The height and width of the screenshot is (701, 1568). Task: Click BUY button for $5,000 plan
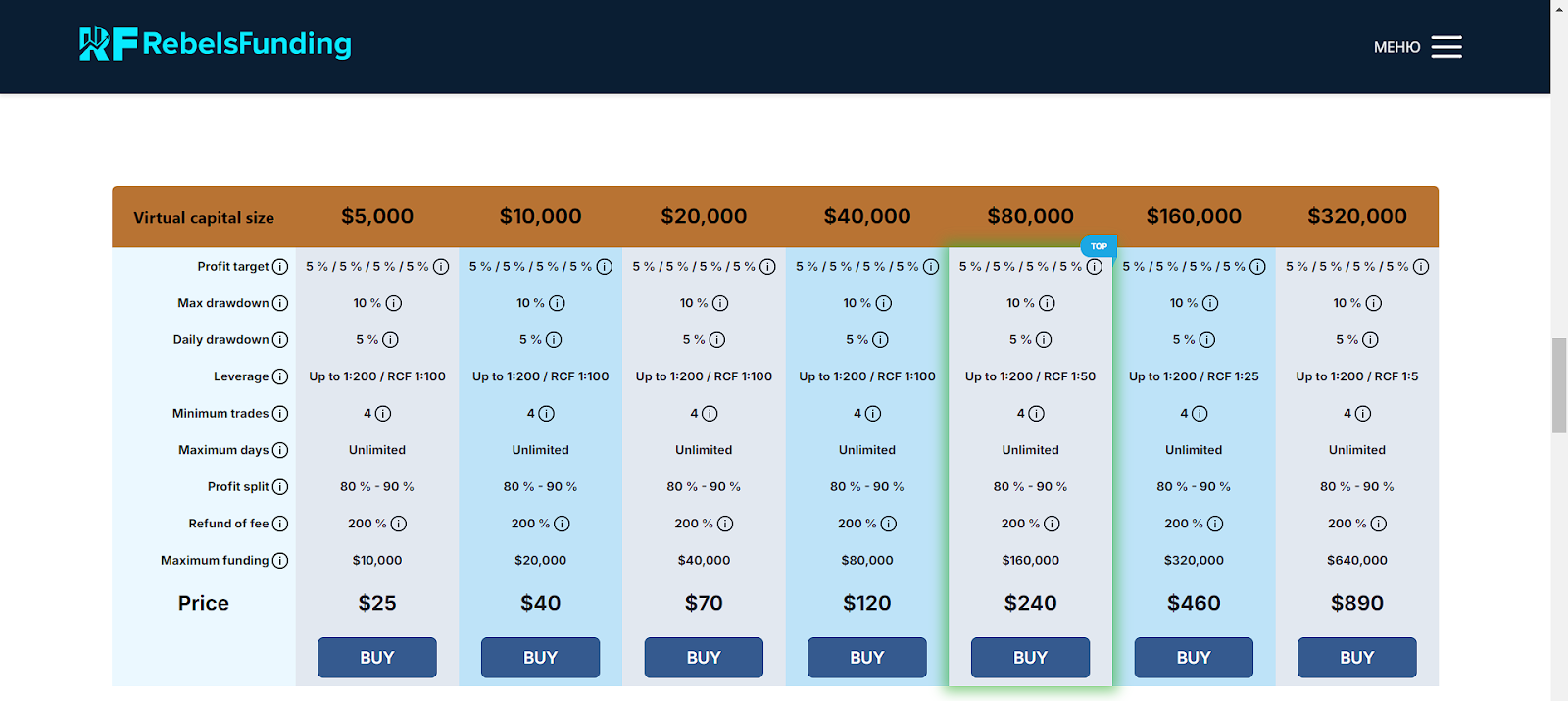(x=377, y=658)
